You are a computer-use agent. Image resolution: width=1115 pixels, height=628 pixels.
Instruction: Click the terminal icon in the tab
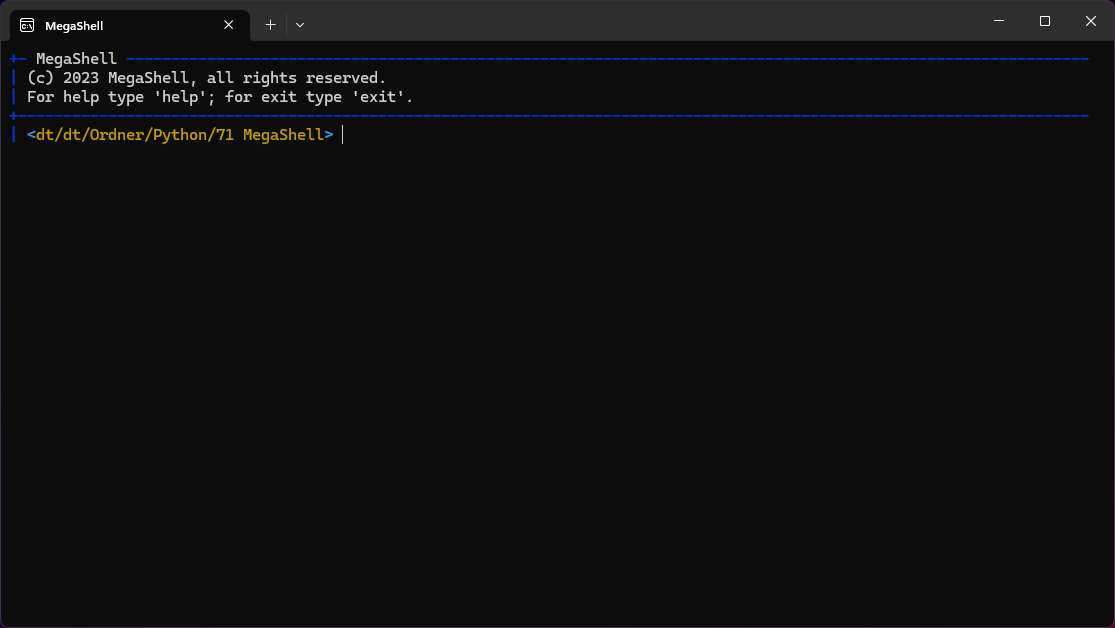point(27,26)
